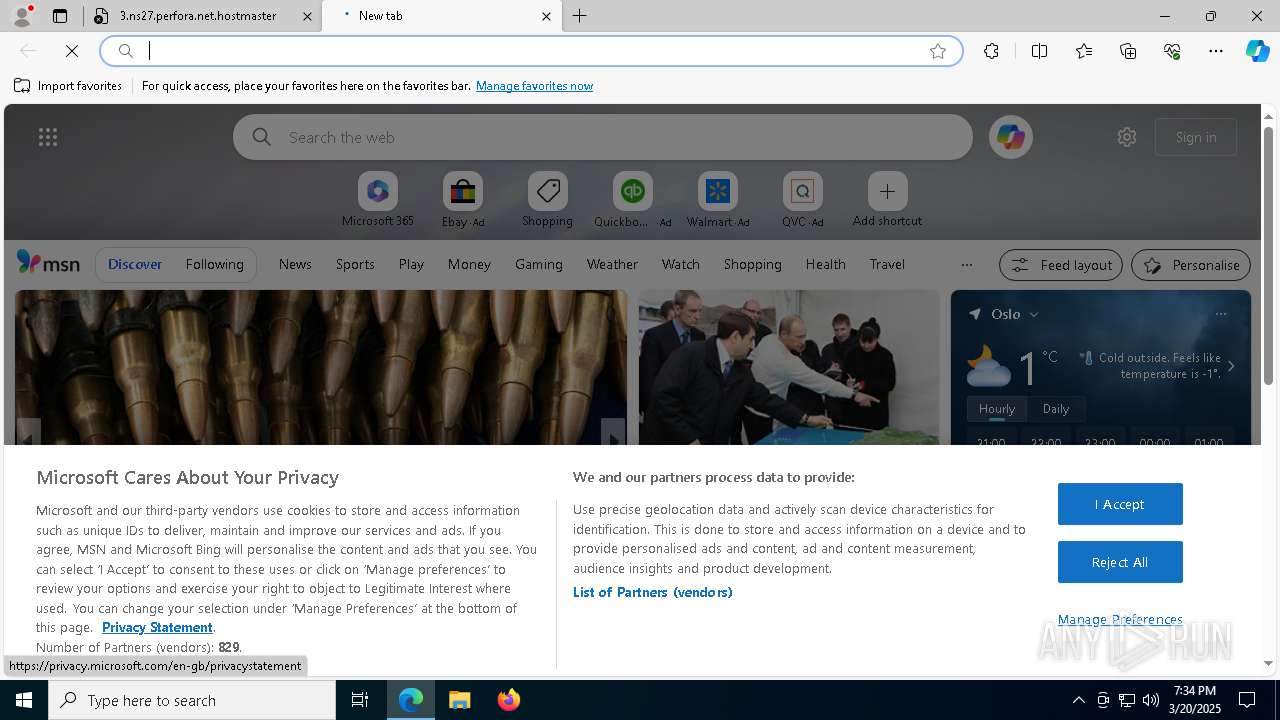Click Manage favorites now link
The height and width of the screenshot is (720, 1280).
pos(534,86)
